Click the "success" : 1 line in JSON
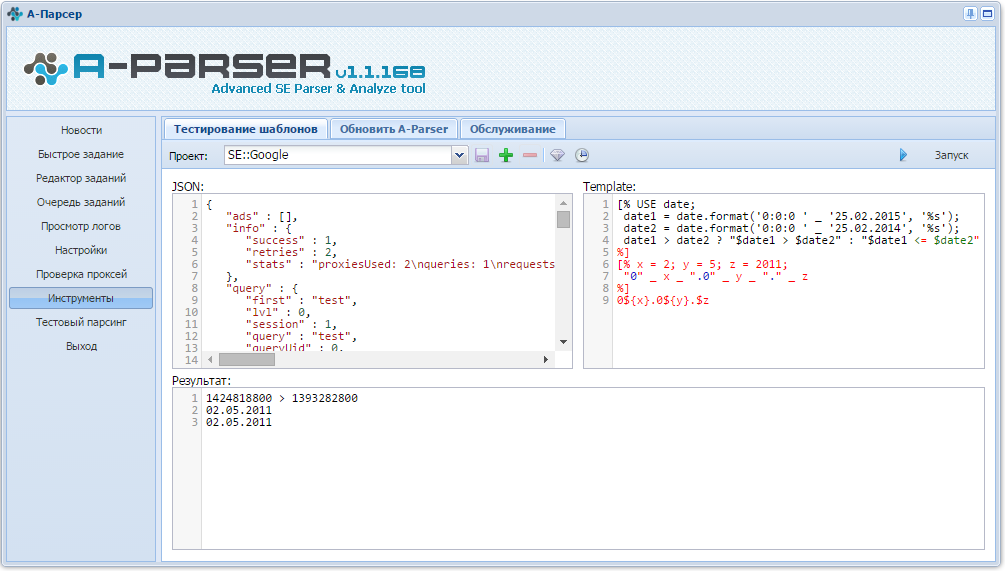 point(292,240)
